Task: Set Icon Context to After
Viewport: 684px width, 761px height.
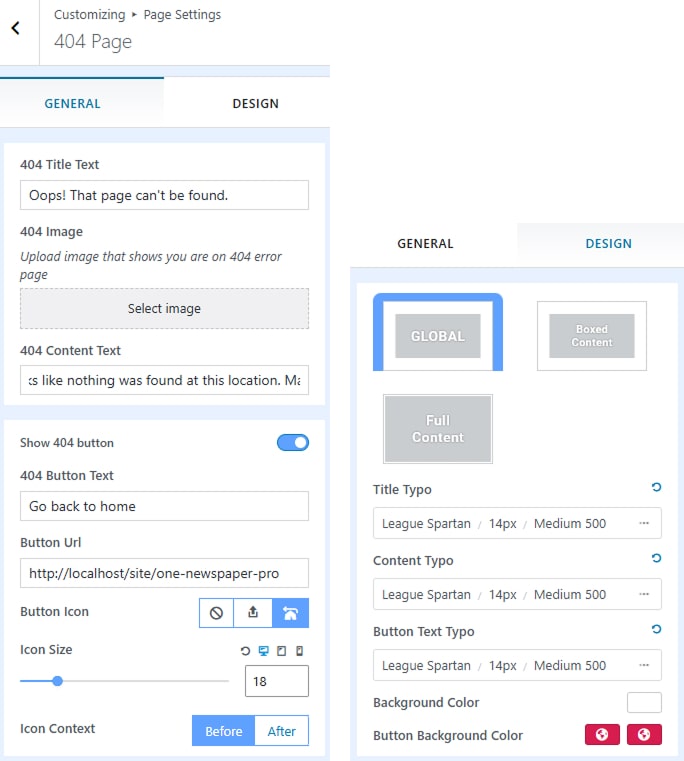Action: coord(281,731)
